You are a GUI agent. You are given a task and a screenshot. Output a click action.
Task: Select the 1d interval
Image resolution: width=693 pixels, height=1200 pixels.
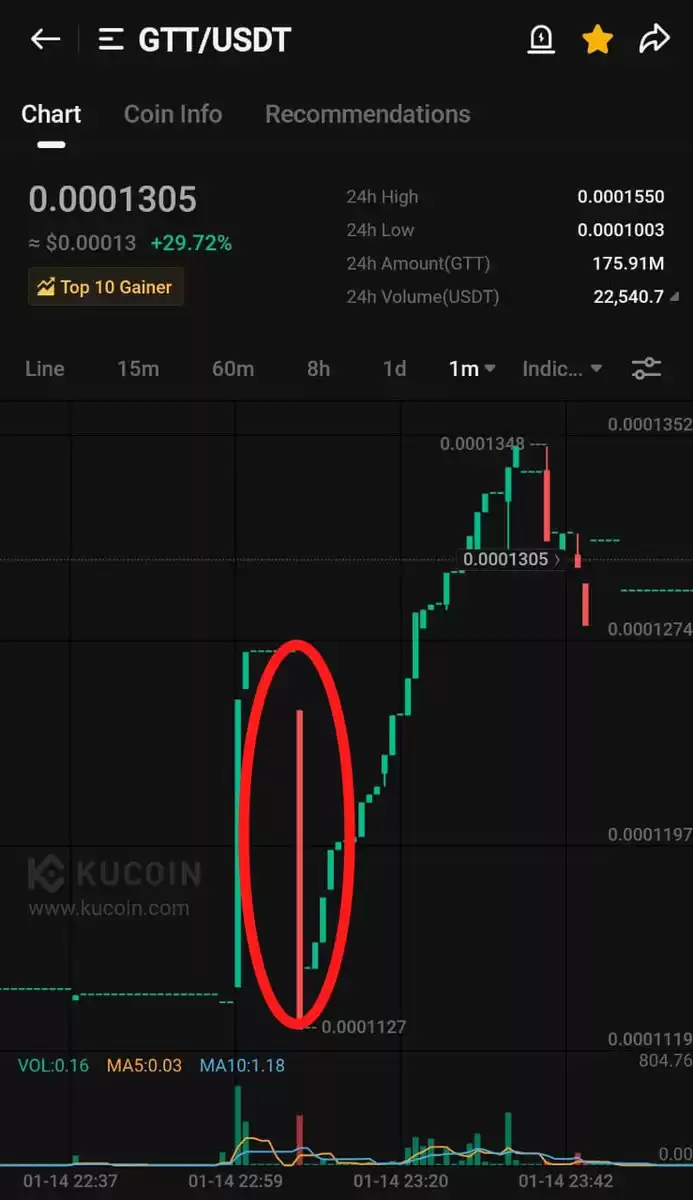(x=395, y=368)
